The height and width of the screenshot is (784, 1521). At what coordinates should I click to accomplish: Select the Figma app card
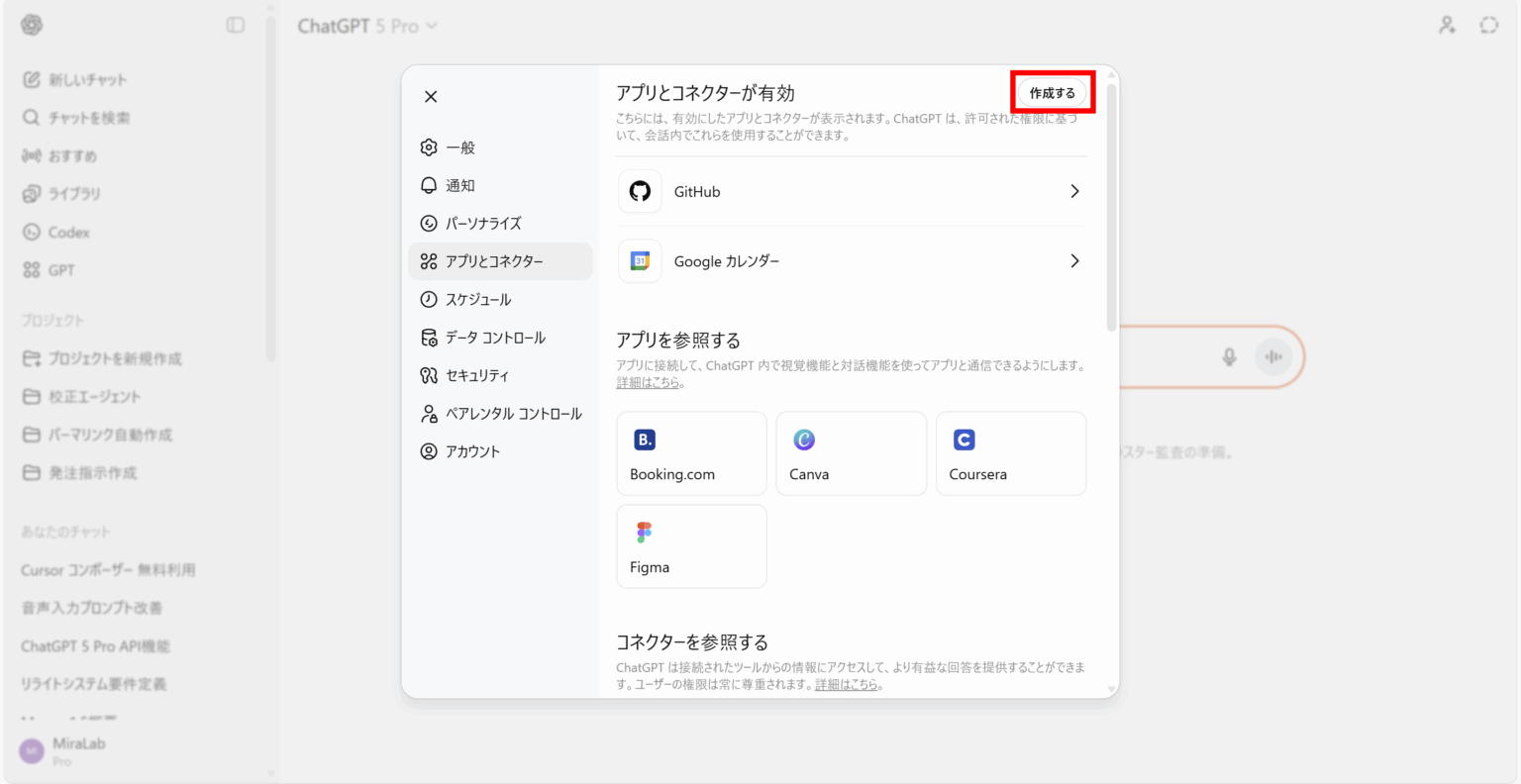[x=691, y=546]
